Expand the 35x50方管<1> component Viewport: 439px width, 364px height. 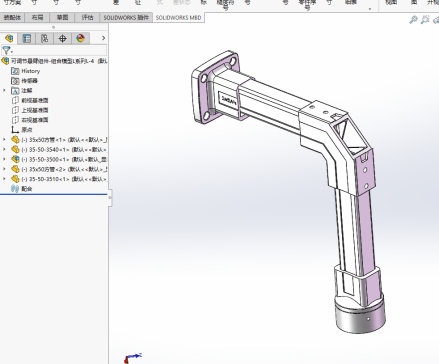4,140
